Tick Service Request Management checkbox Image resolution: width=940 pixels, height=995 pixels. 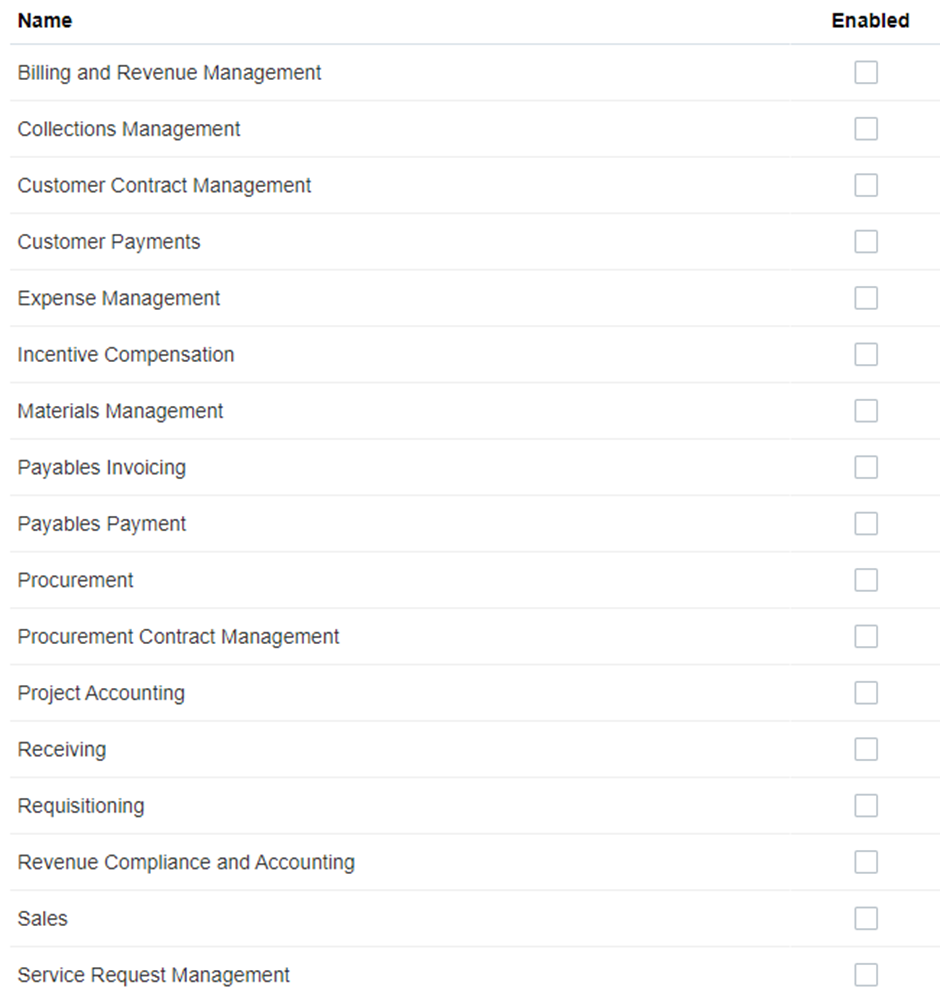(x=866, y=975)
